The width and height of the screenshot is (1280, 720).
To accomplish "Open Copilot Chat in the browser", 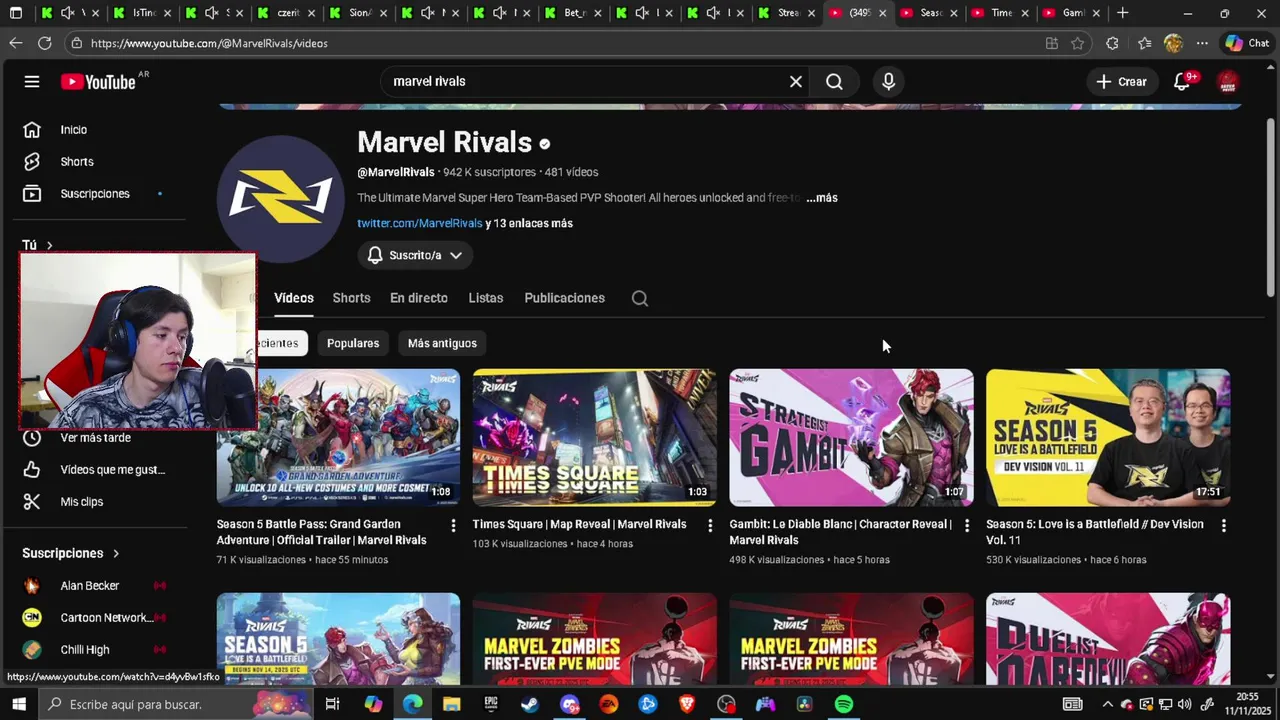I will click(x=1247, y=43).
